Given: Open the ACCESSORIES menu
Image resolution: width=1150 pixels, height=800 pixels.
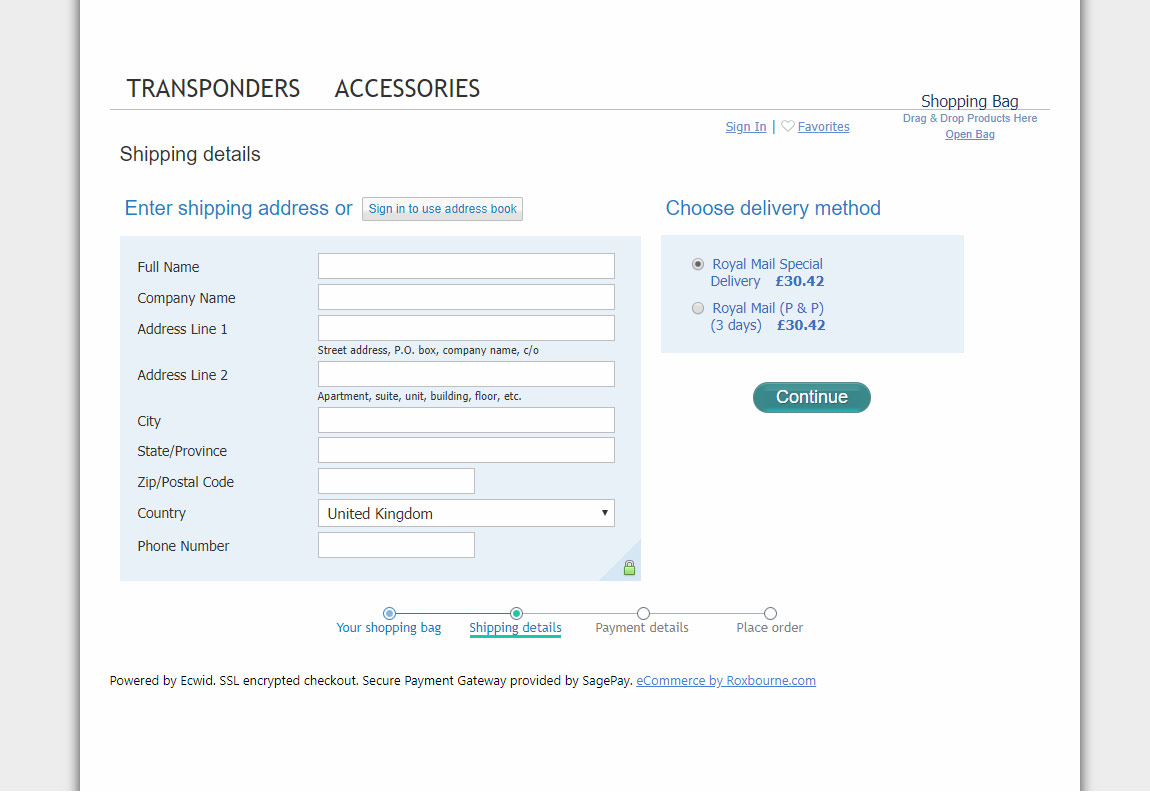Looking at the screenshot, I should click(x=407, y=89).
